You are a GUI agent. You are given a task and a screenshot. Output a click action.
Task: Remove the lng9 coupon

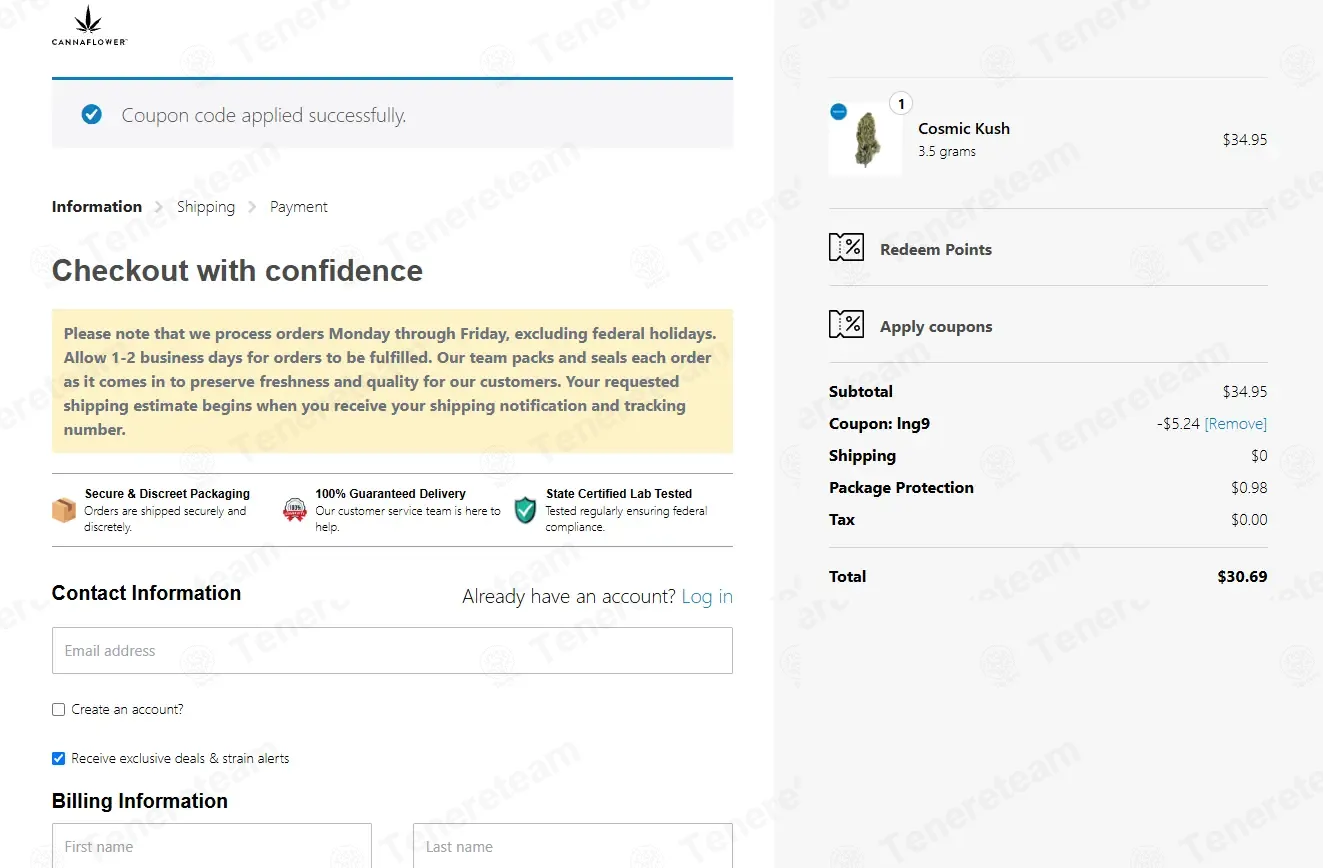[1236, 424]
